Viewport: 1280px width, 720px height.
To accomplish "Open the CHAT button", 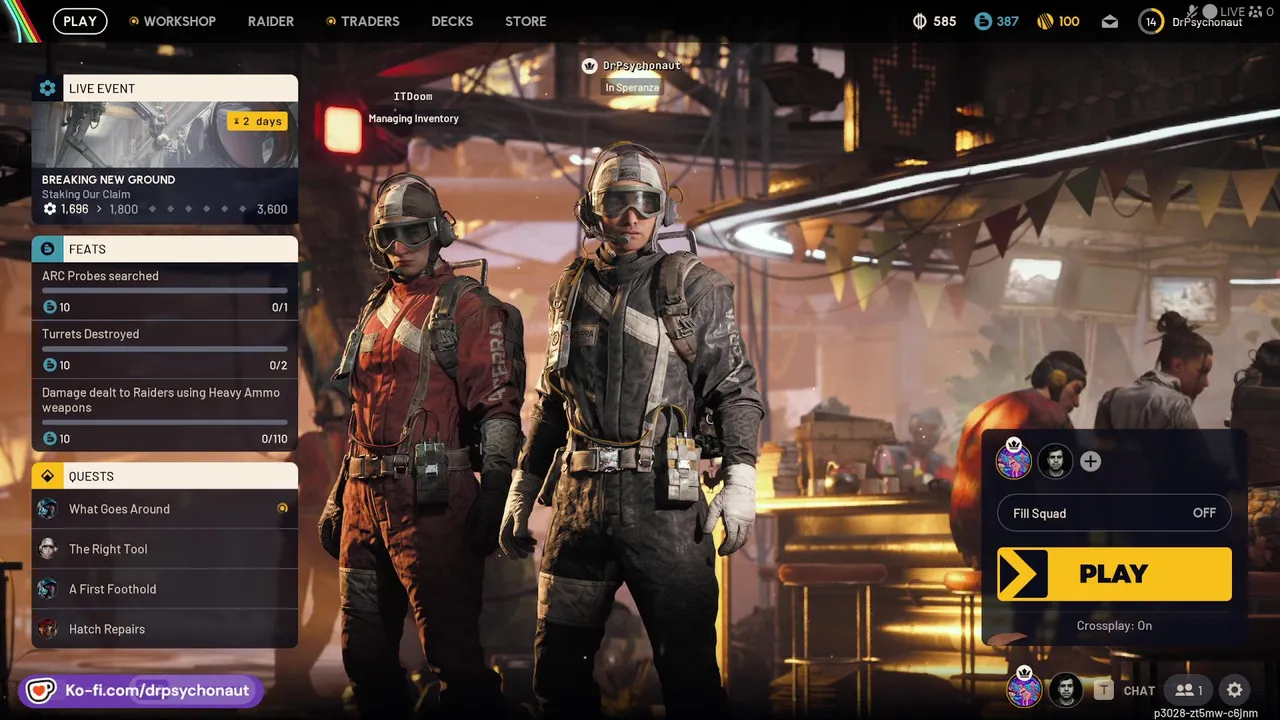I will coord(1139,691).
